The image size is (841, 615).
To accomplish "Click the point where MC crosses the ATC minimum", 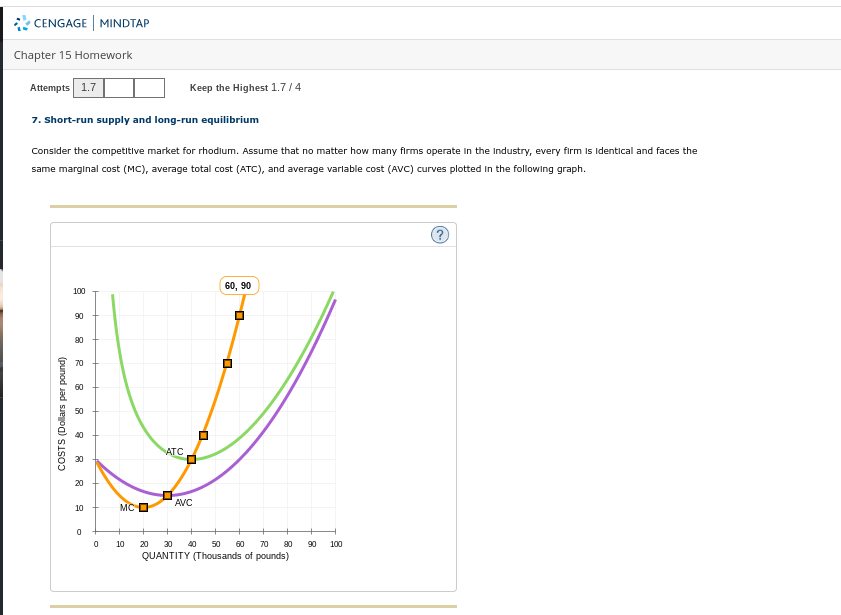I will (190, 458).
